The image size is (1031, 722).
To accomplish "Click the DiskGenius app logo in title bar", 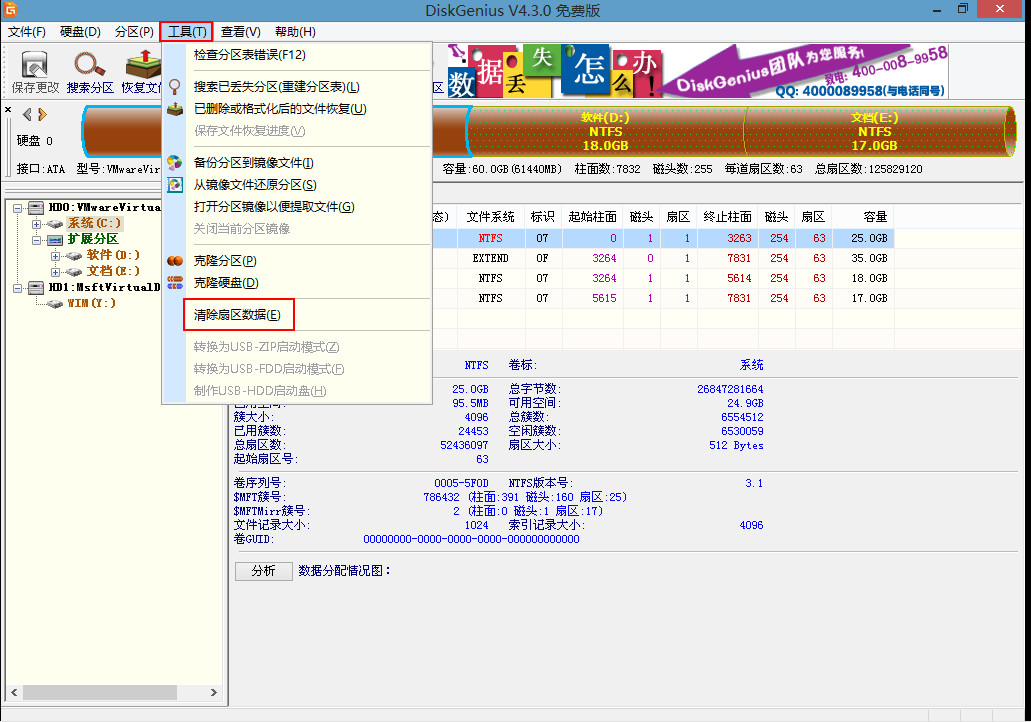I will (11, 9).
